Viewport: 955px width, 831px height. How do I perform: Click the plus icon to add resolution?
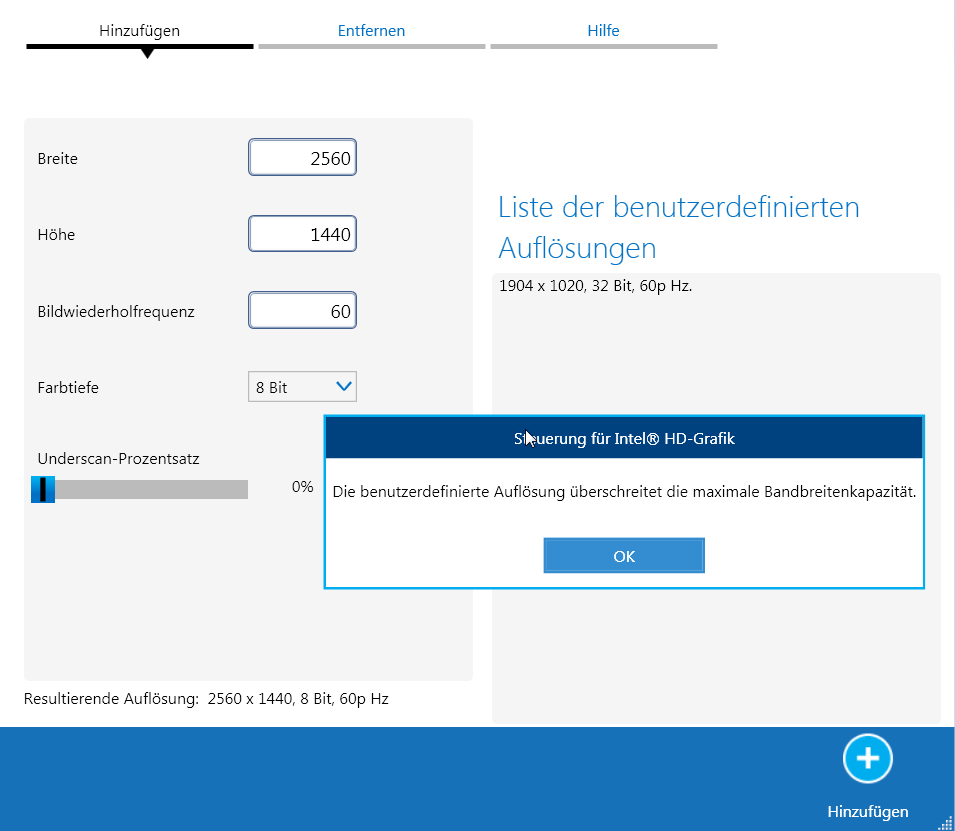[x=867, y=758]
